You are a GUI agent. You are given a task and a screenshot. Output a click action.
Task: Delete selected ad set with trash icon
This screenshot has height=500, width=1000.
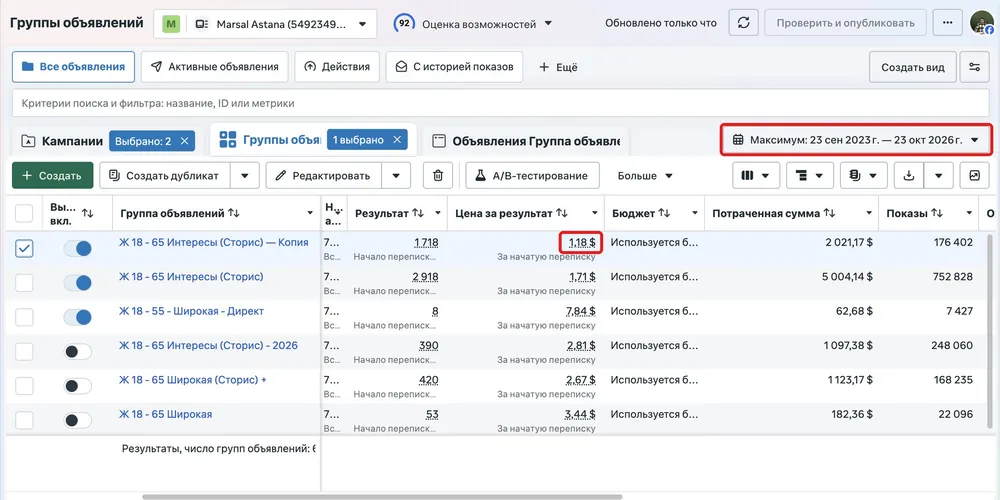438,175
